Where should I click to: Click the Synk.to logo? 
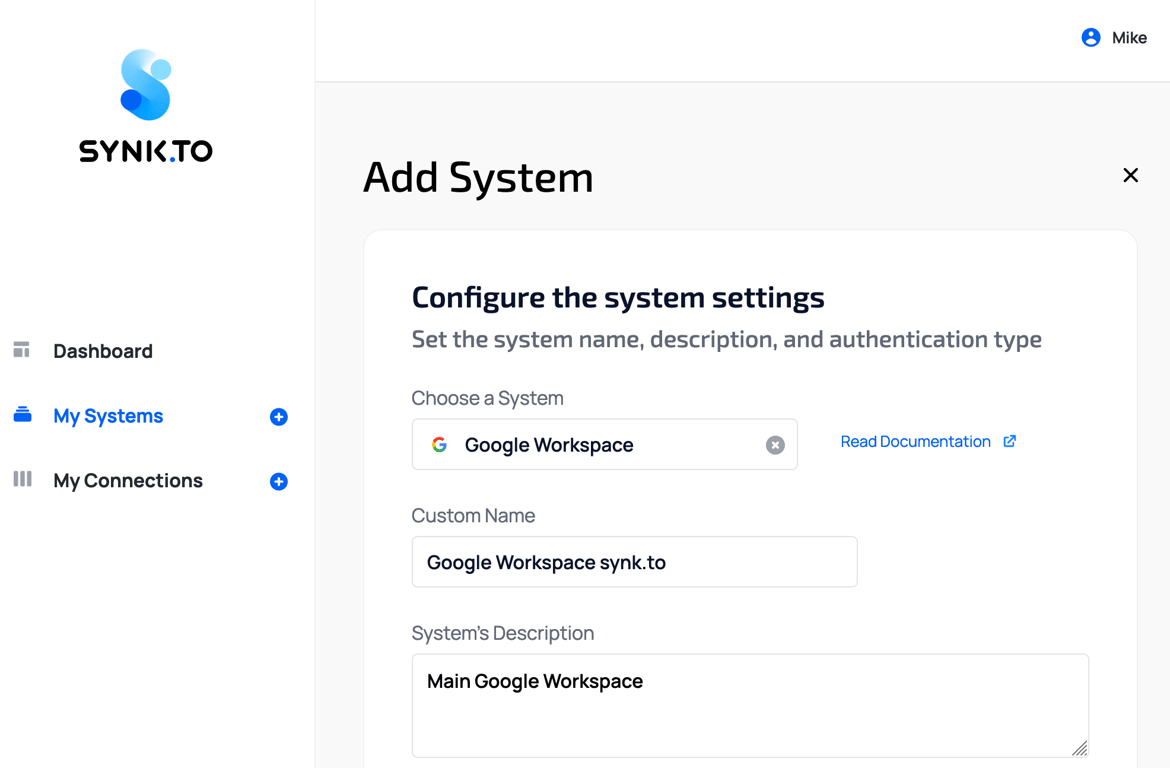pyautogui.click(x=146, y=106)
